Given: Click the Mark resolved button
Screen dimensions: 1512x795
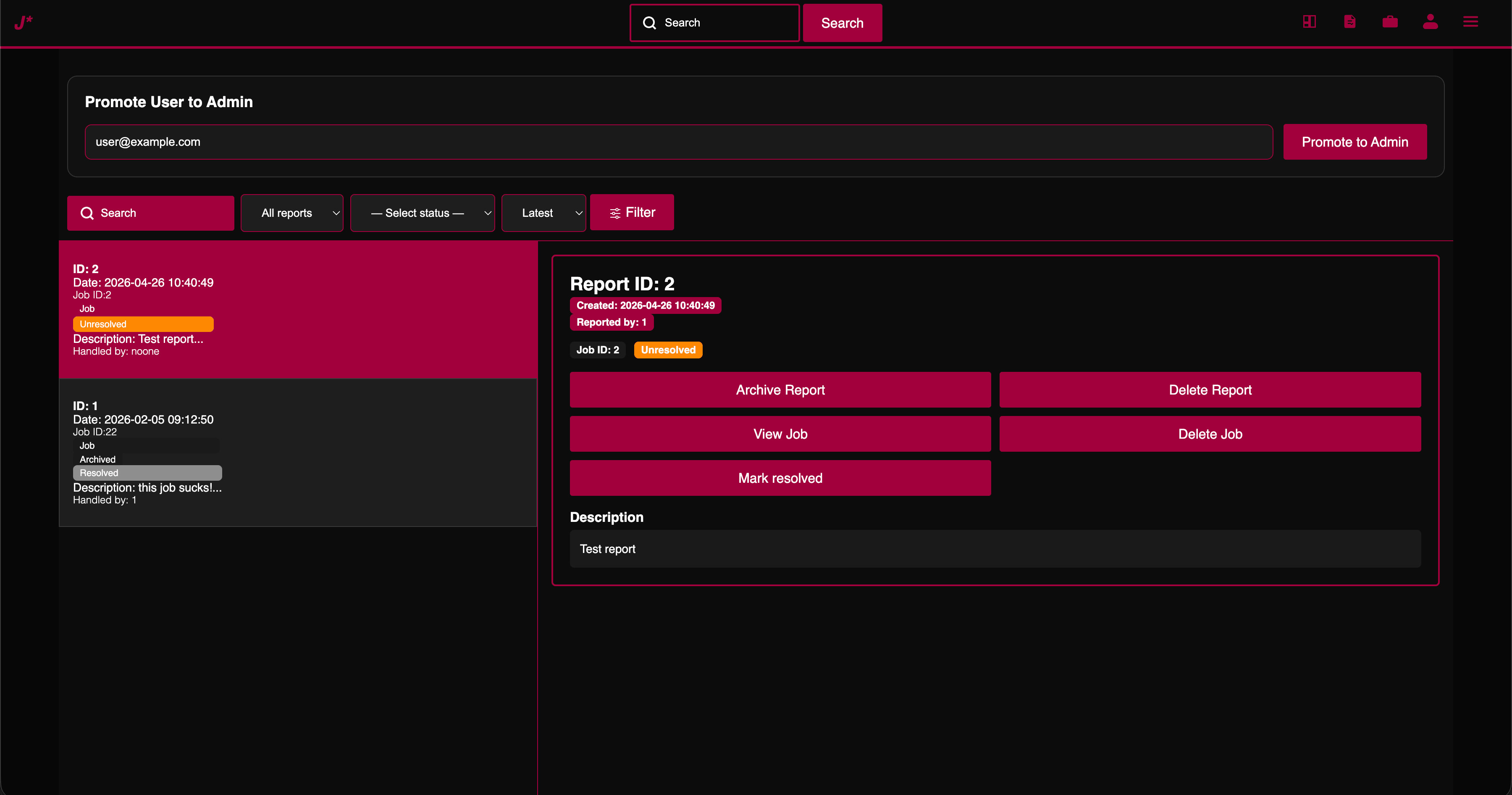Looking at the screenshot, I should (780, 478).
